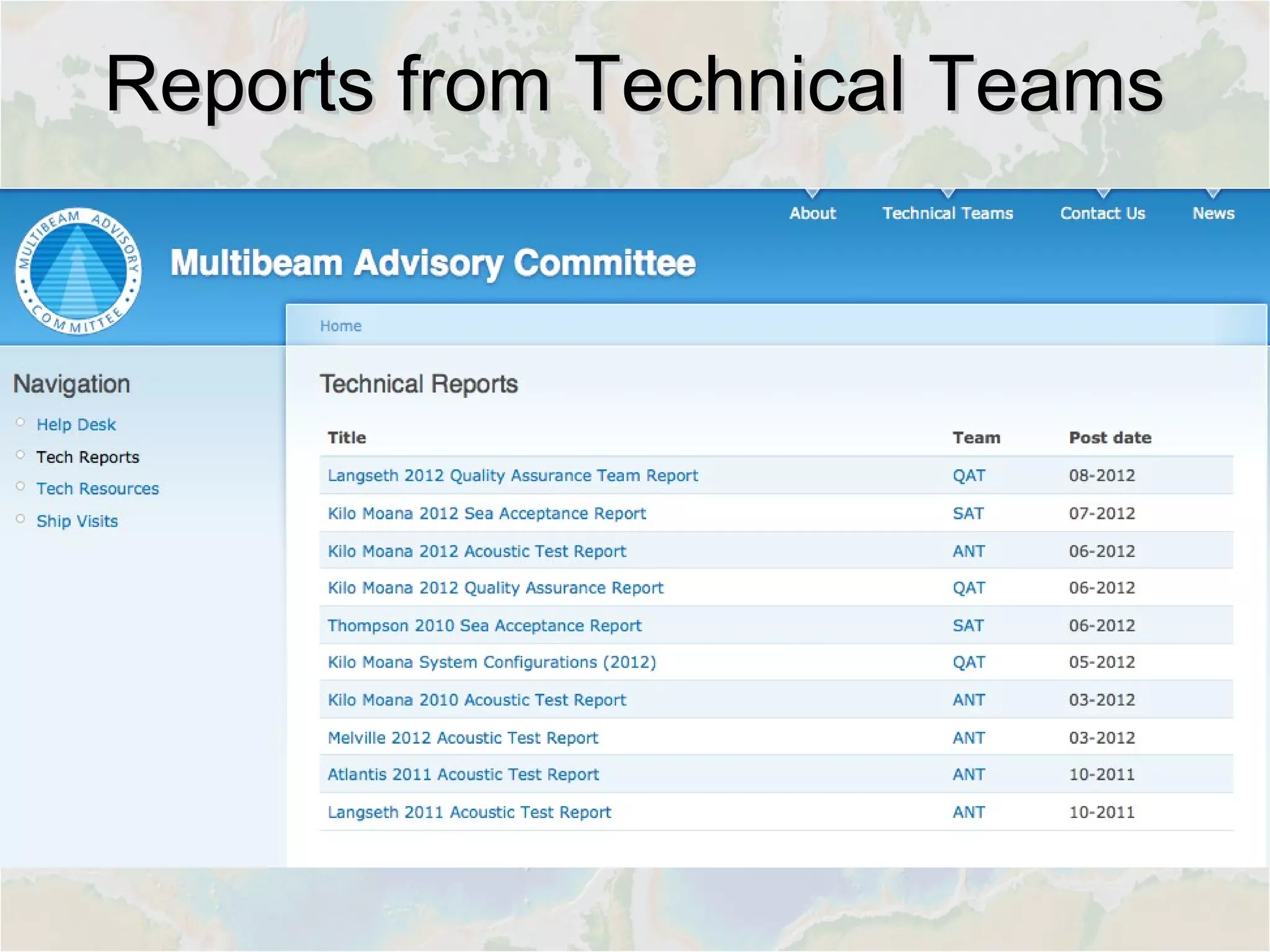Screen dimensions: 1270x952
Task: Open Kilo Moana System Configurations (2012)
Action: point(492,662)
